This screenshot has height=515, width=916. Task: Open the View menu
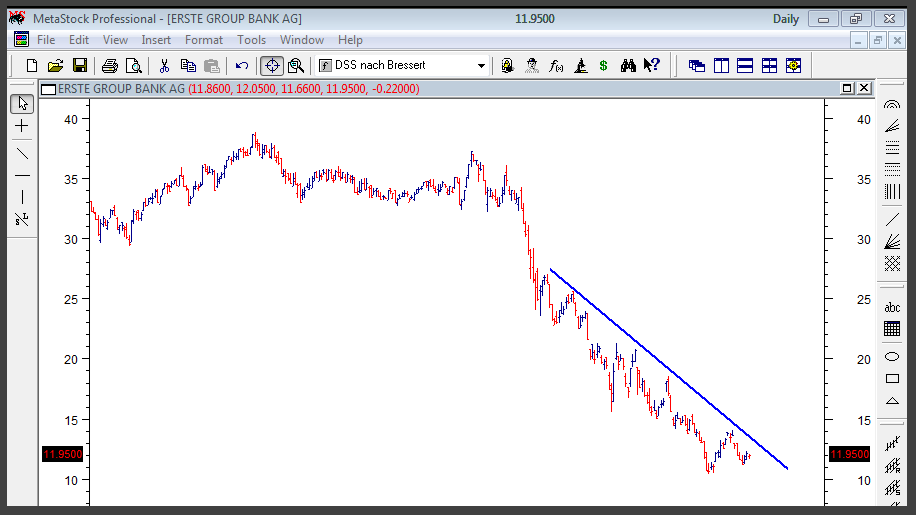115,40
